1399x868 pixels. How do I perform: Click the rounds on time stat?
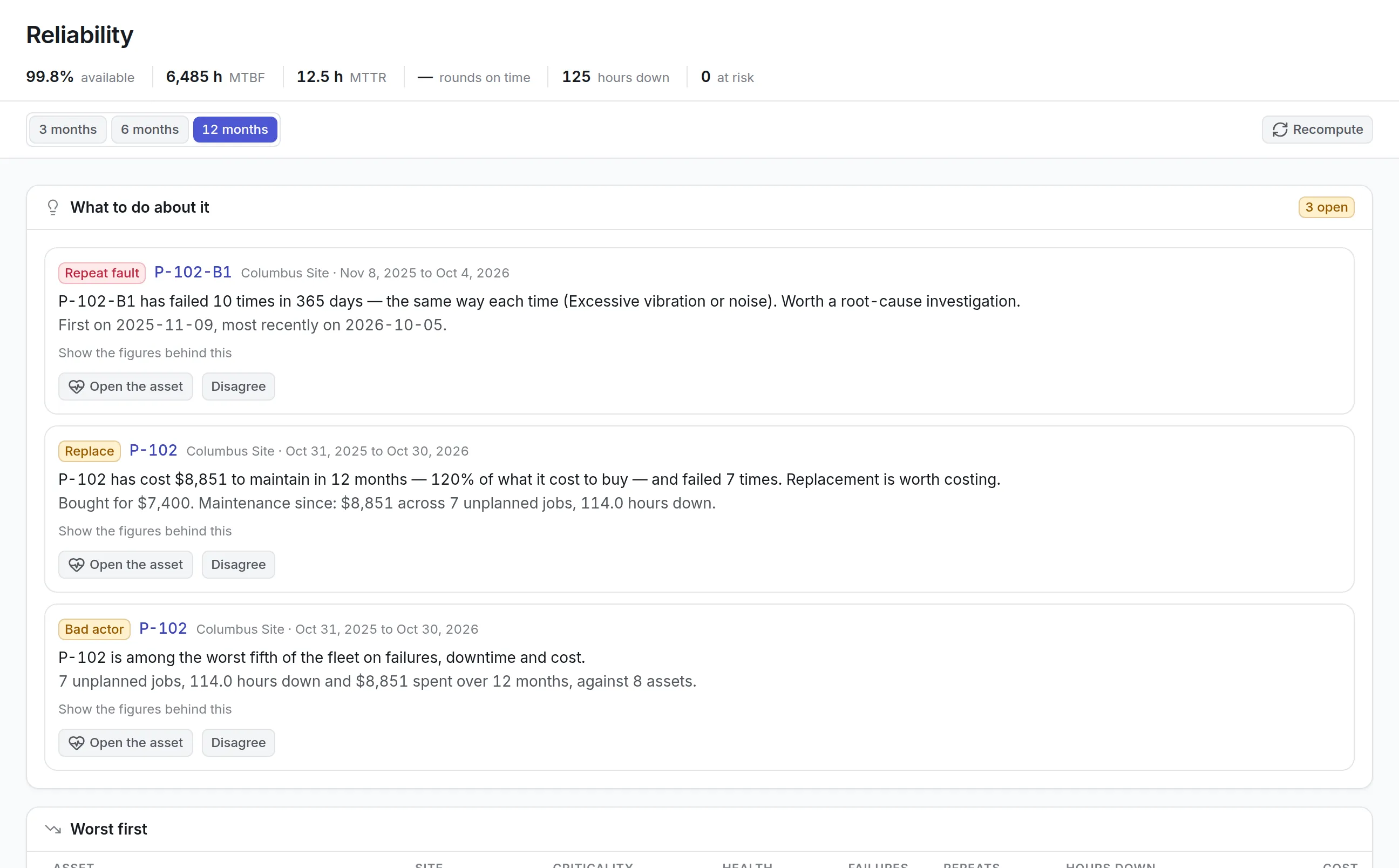(x=474, y=77)
